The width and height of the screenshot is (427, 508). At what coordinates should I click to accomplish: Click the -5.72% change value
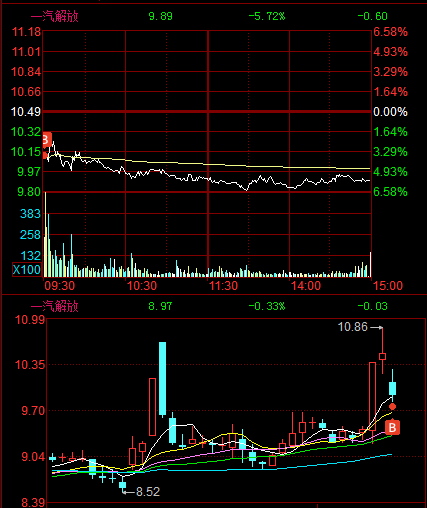tap(267, 16)
